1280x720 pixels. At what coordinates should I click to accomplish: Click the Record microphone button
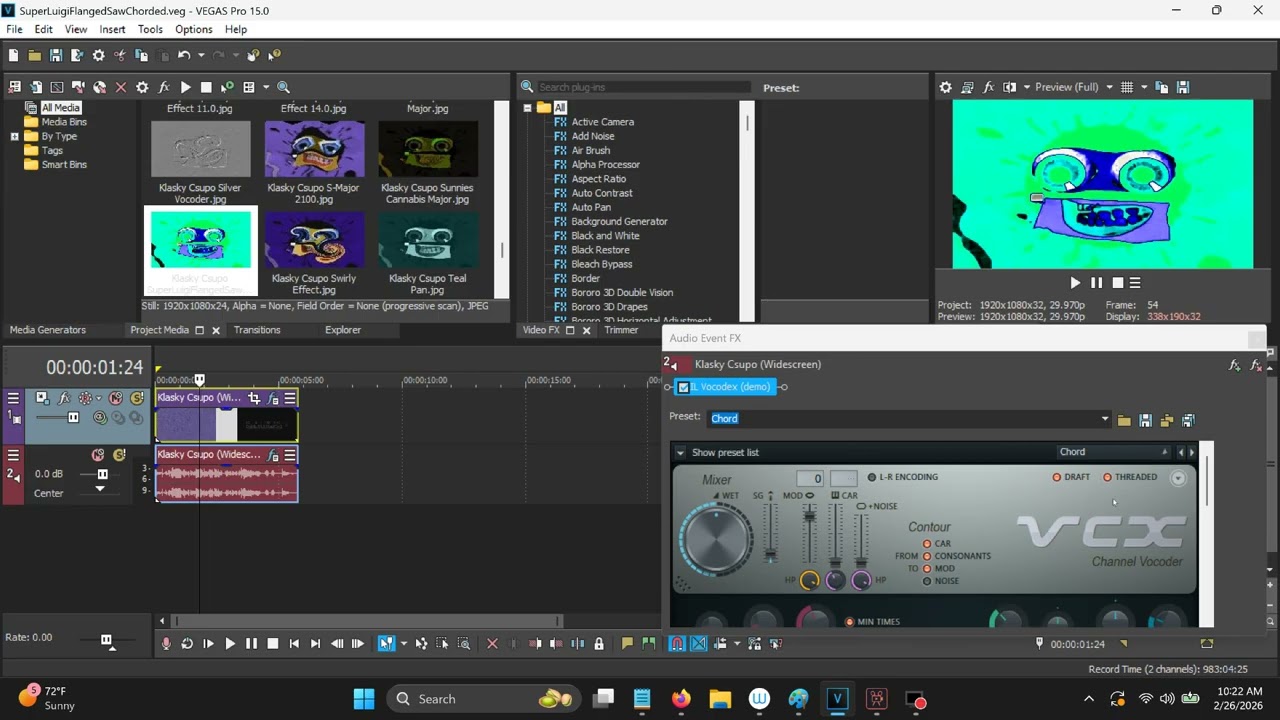166,644
